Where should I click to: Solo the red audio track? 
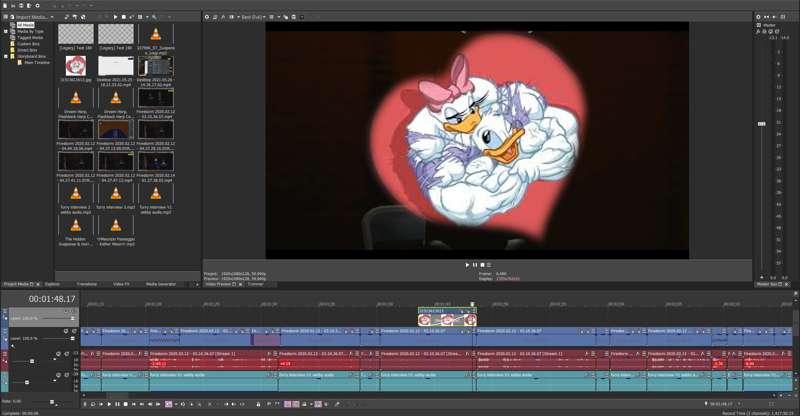pos(66,353)
